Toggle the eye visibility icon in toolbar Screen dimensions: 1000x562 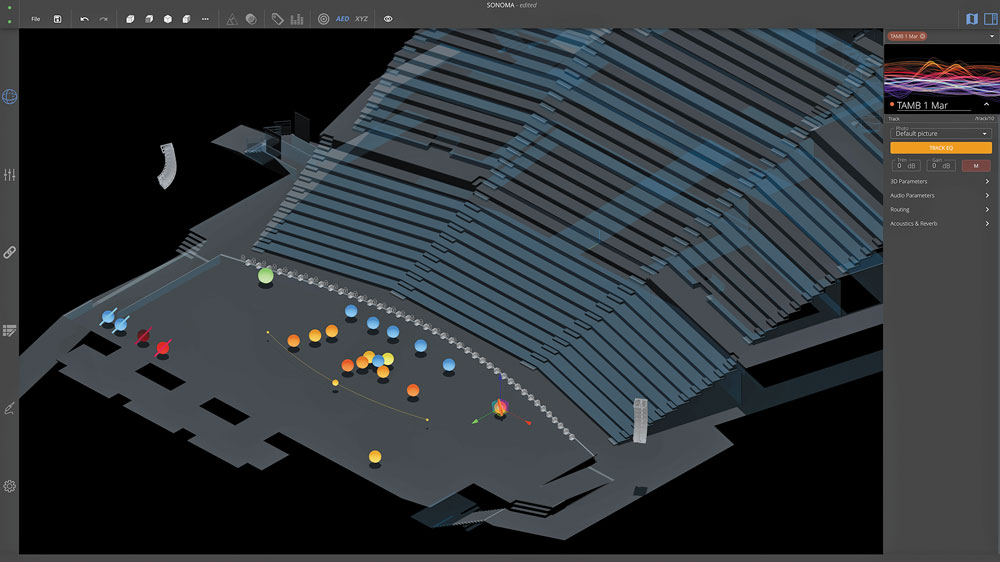pyautogui.click(x=388, y=19)
